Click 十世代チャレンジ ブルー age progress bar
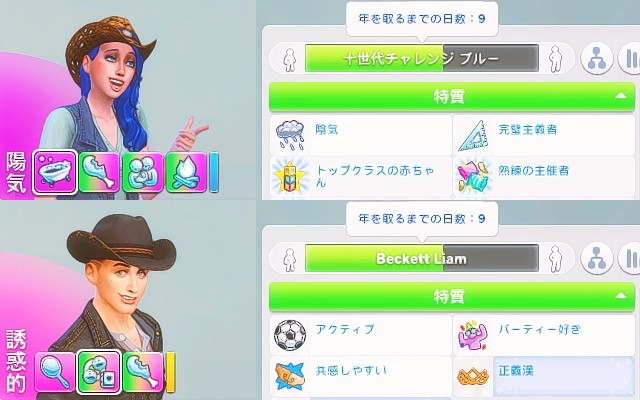The image size is (640, 400). click(x=422, y=58)
